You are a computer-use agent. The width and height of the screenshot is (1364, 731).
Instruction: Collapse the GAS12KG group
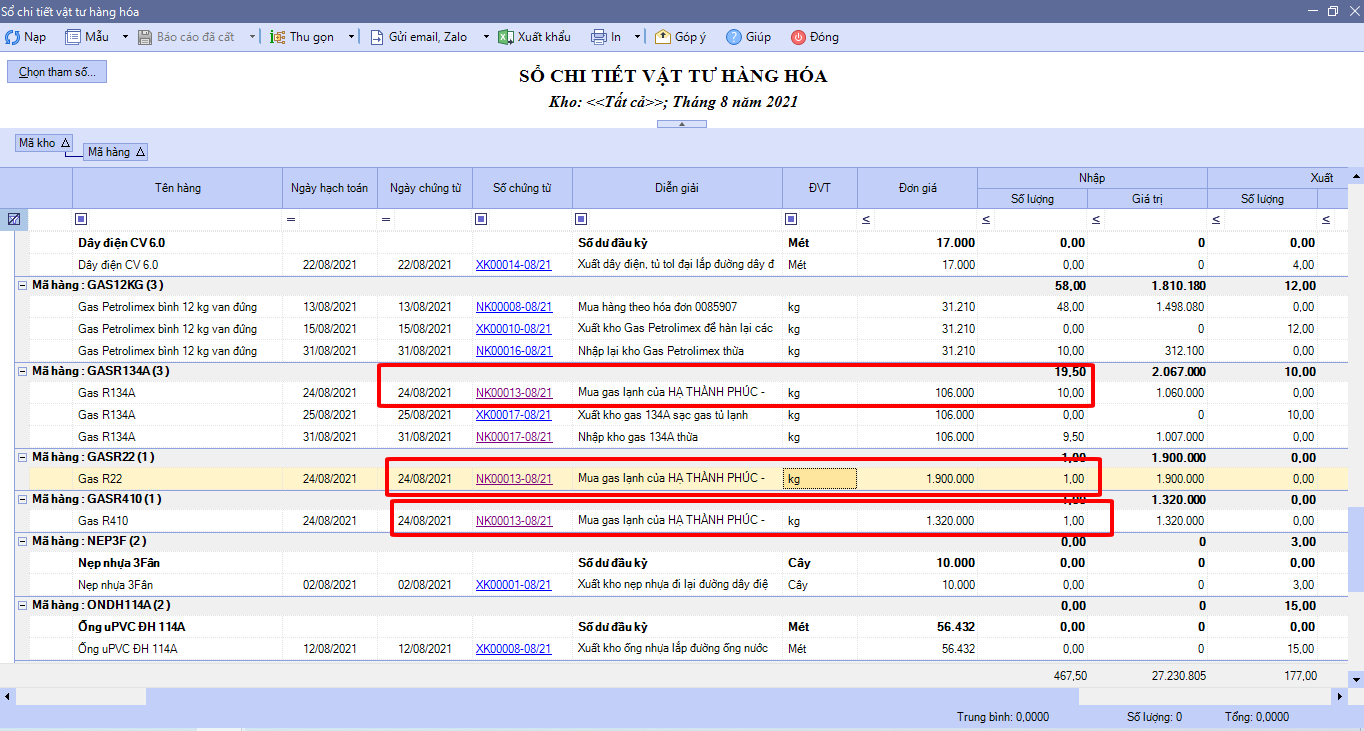click(23, 286)
